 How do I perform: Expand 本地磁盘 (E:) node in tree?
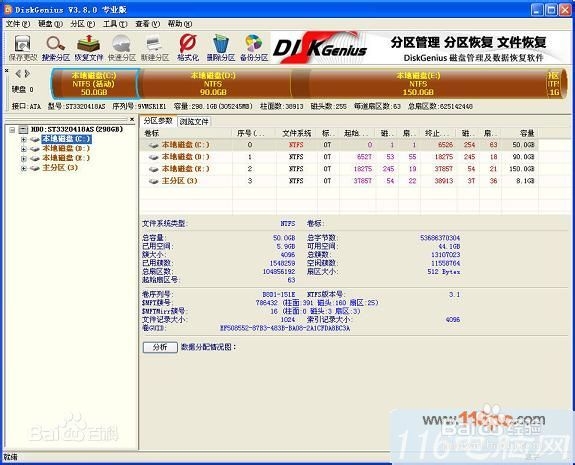[x=23, y=158]
